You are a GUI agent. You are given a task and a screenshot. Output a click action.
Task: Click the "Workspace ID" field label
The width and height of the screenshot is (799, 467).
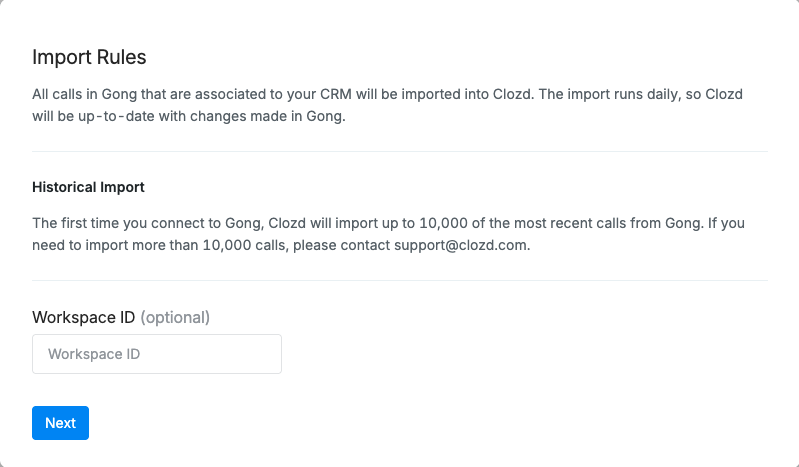(83, 317)
